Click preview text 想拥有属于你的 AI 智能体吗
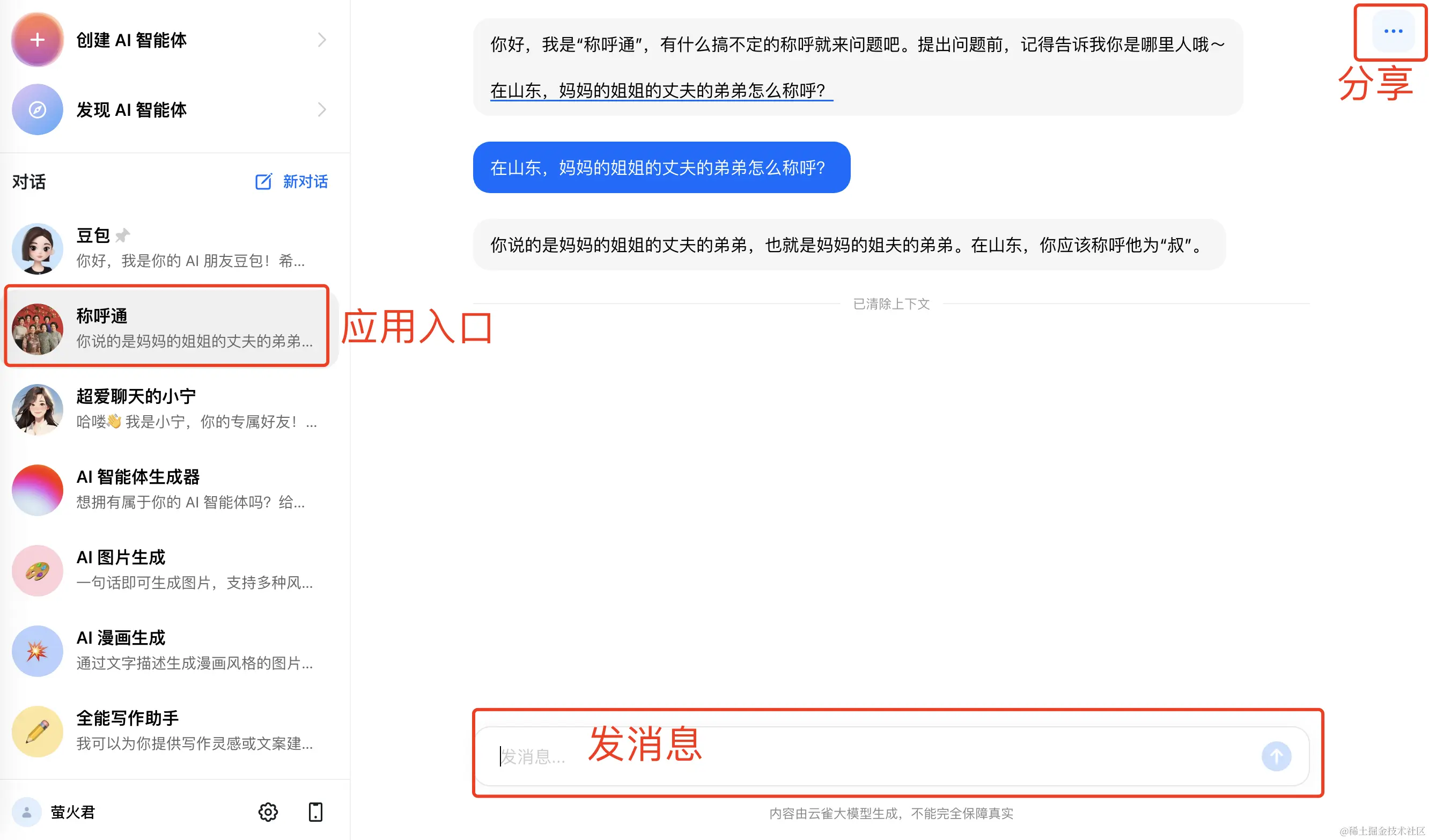 [190, 503]
